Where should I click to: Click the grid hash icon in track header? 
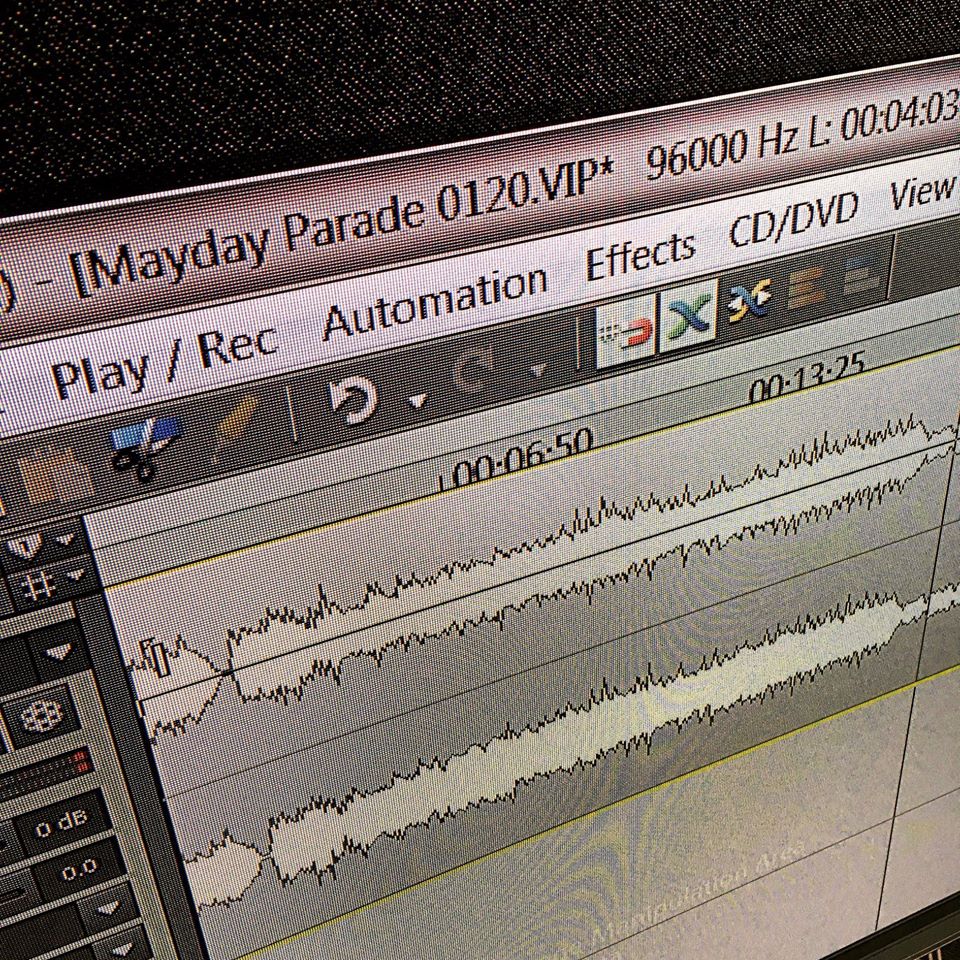tap(38, 586)
